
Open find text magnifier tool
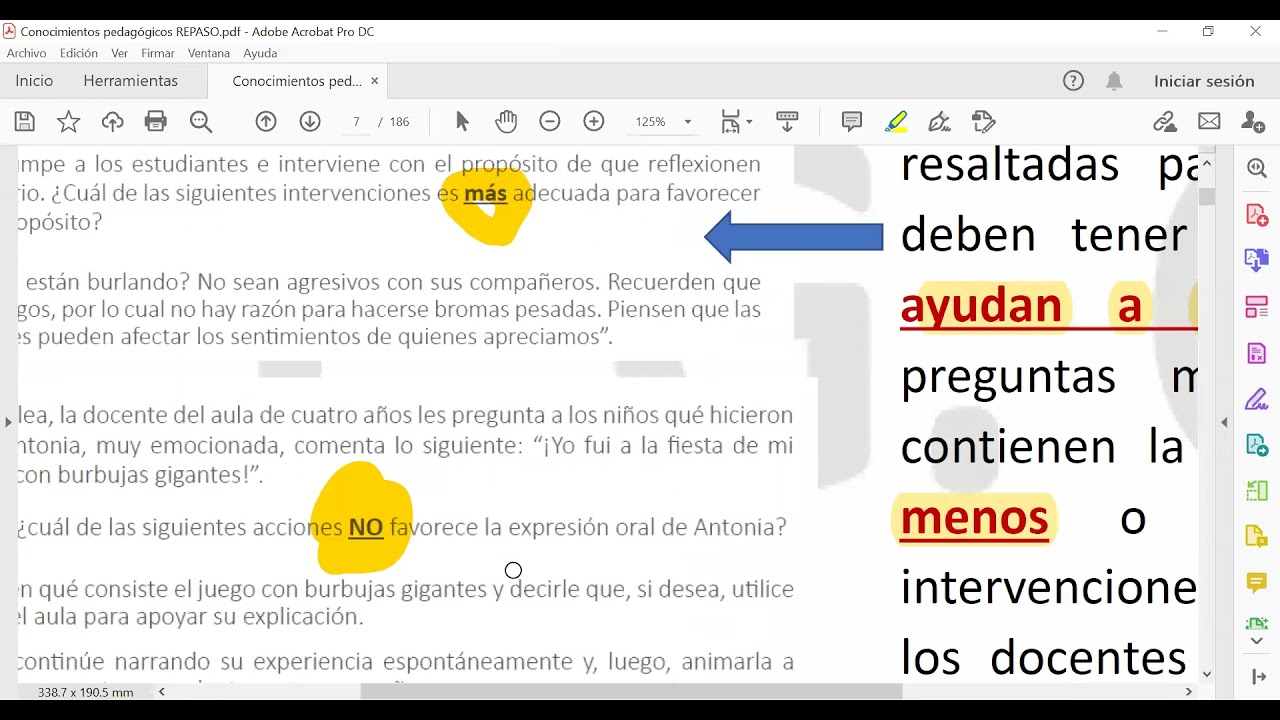pyautogui.click(x=201, y=122)
